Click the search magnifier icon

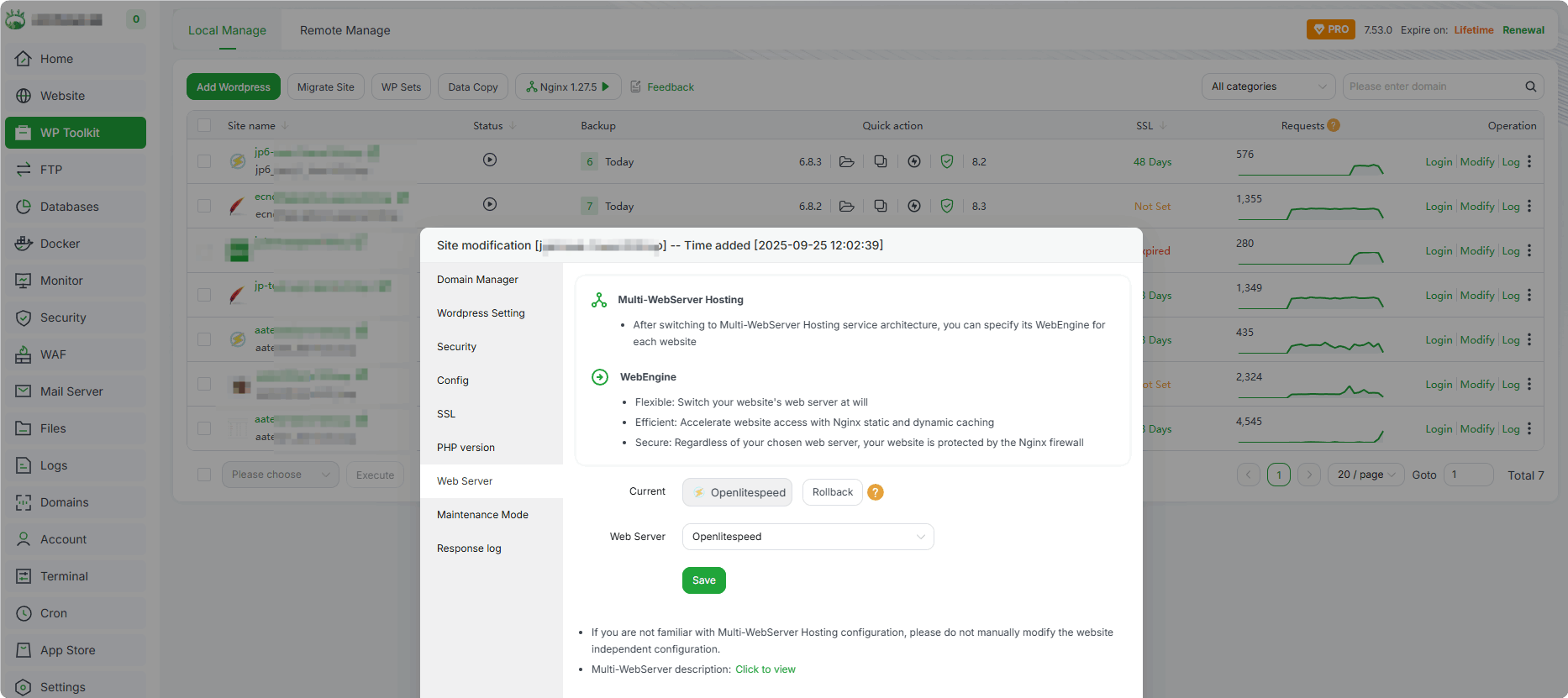(x=1530, y=87)
